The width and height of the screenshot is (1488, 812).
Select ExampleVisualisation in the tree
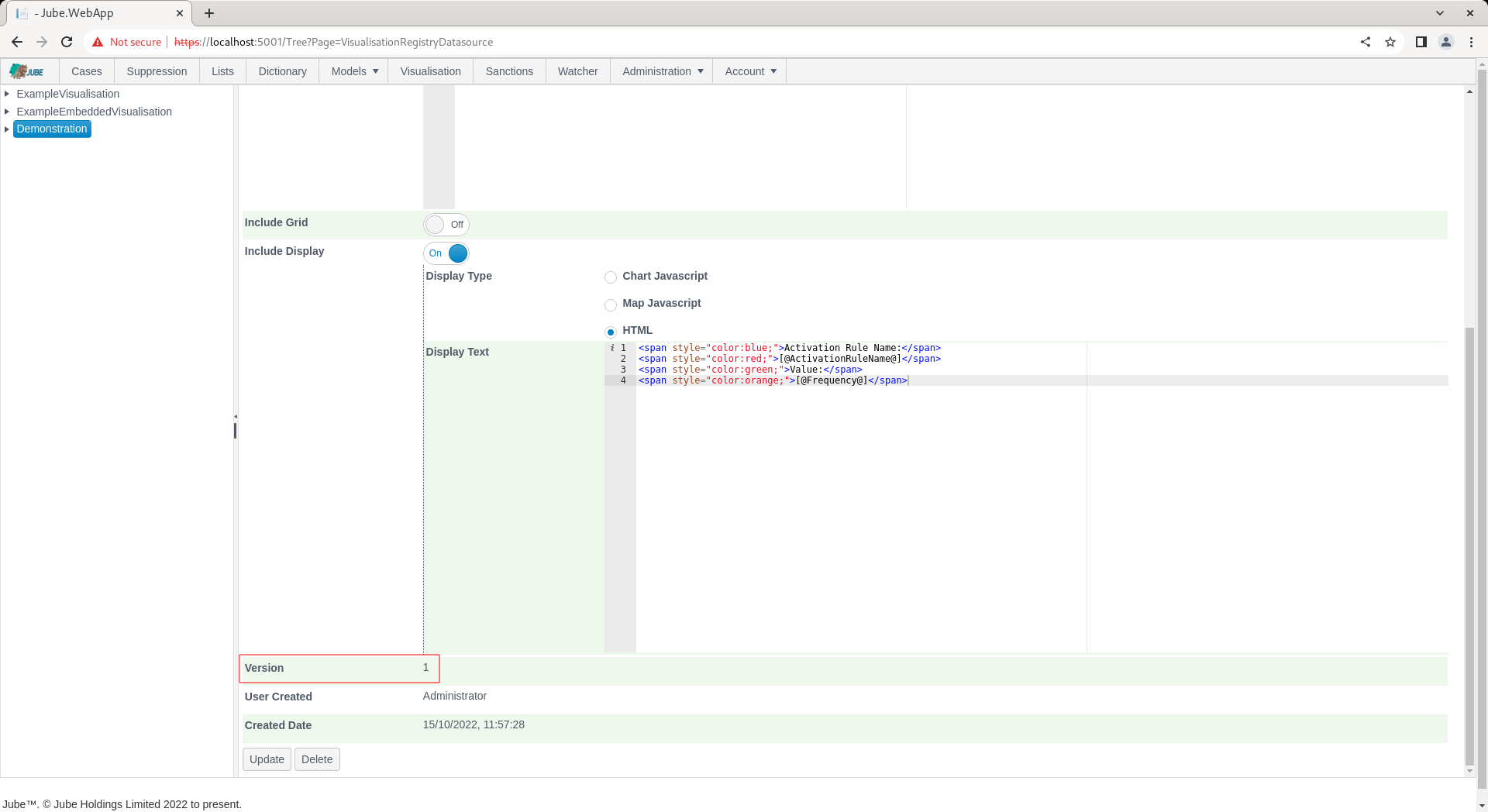(68, 94)
